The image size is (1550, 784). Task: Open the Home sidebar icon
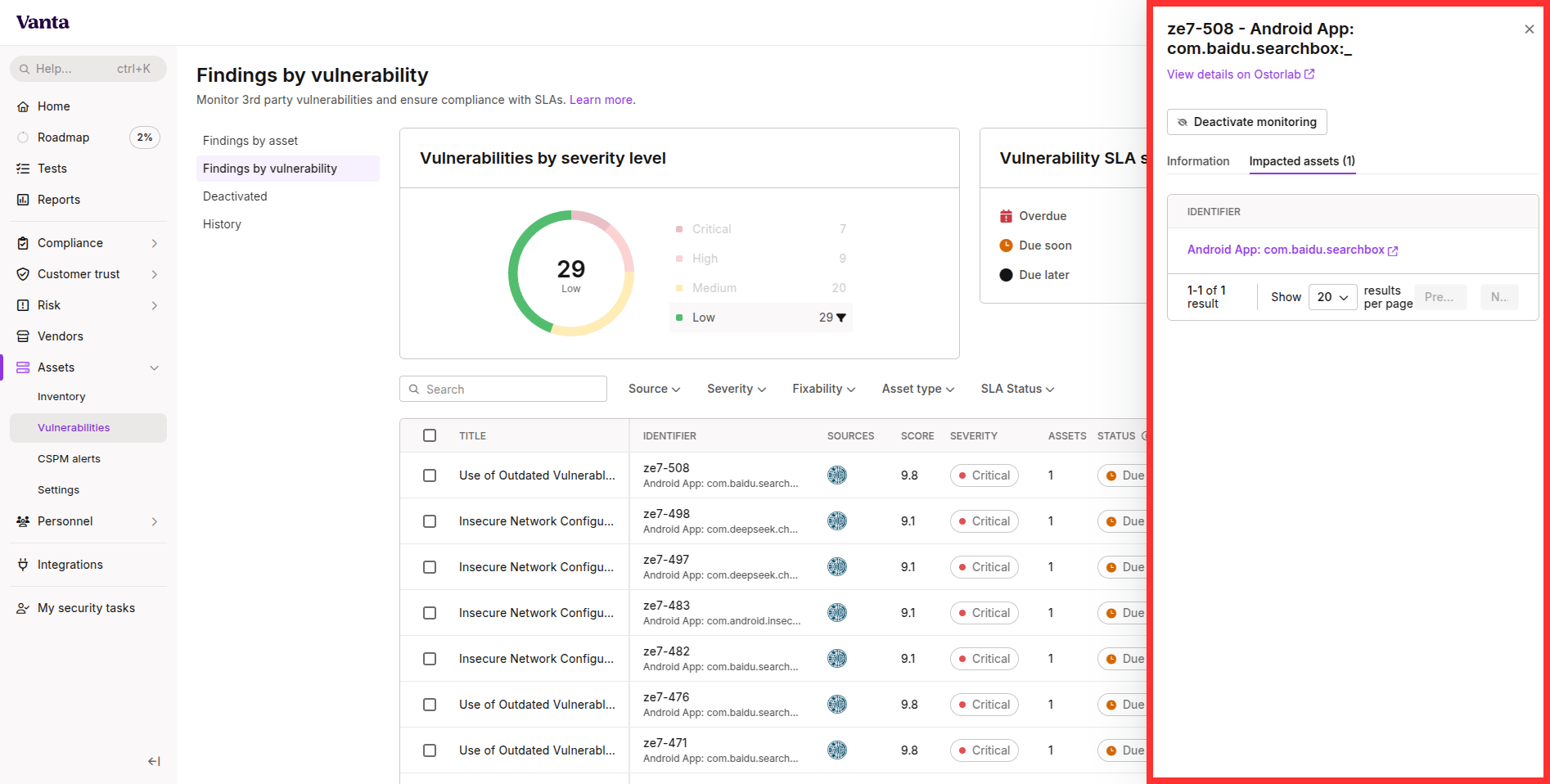tap(23, 106)
